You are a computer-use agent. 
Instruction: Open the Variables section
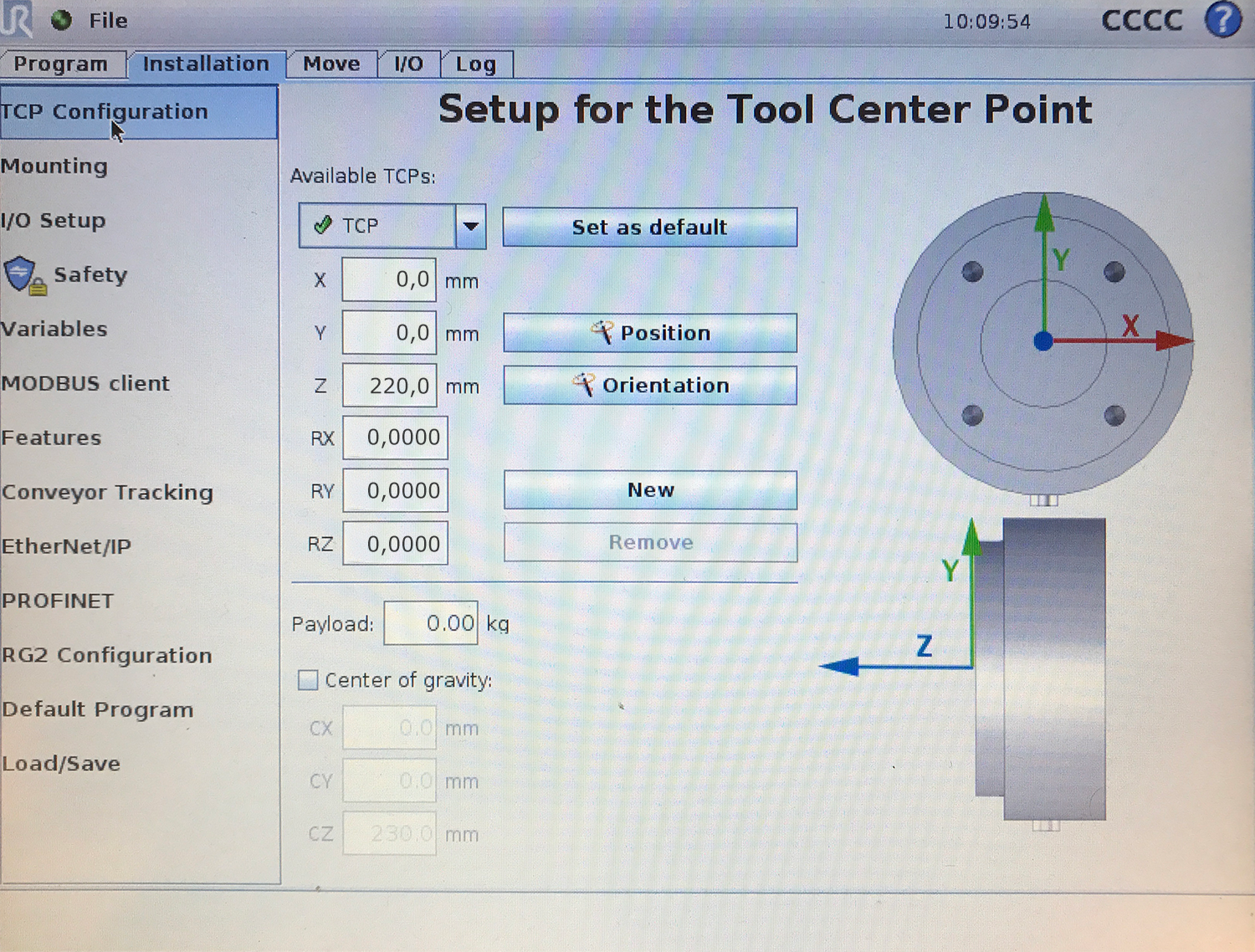click(54, 330)
